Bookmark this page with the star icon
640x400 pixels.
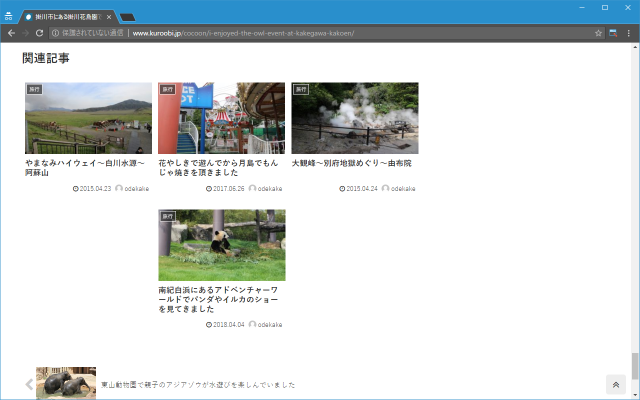(599, 33)
